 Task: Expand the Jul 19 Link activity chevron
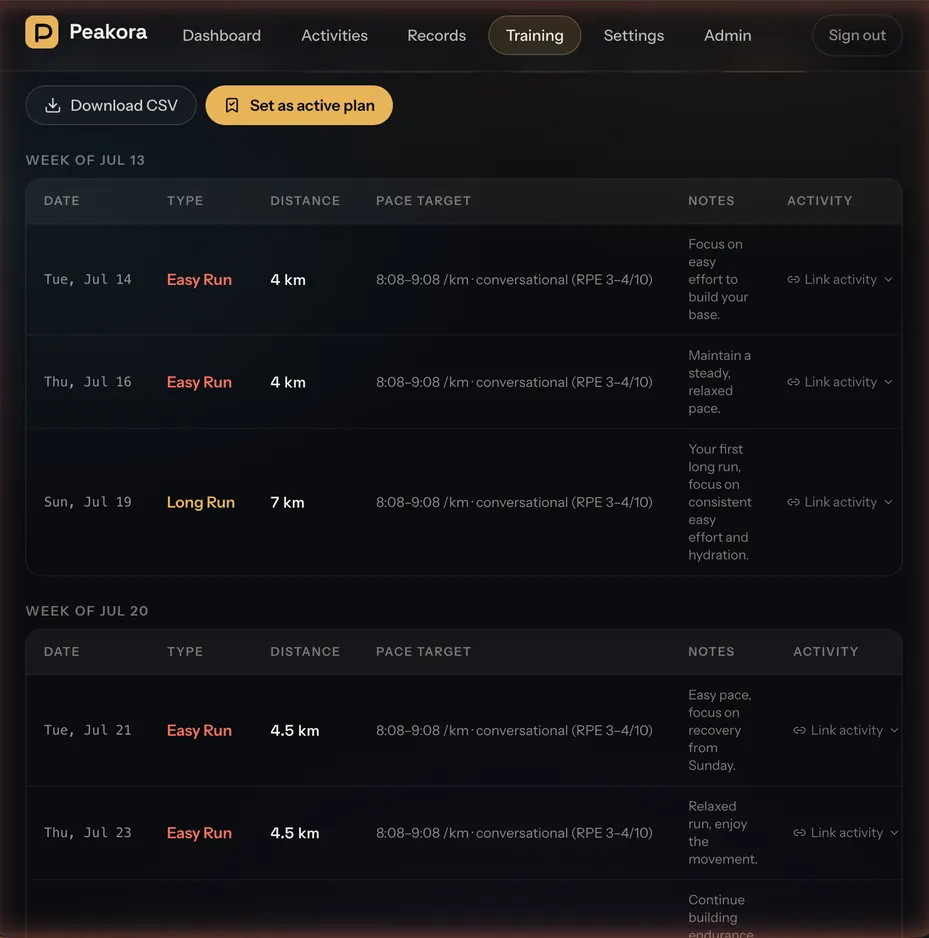888,502
